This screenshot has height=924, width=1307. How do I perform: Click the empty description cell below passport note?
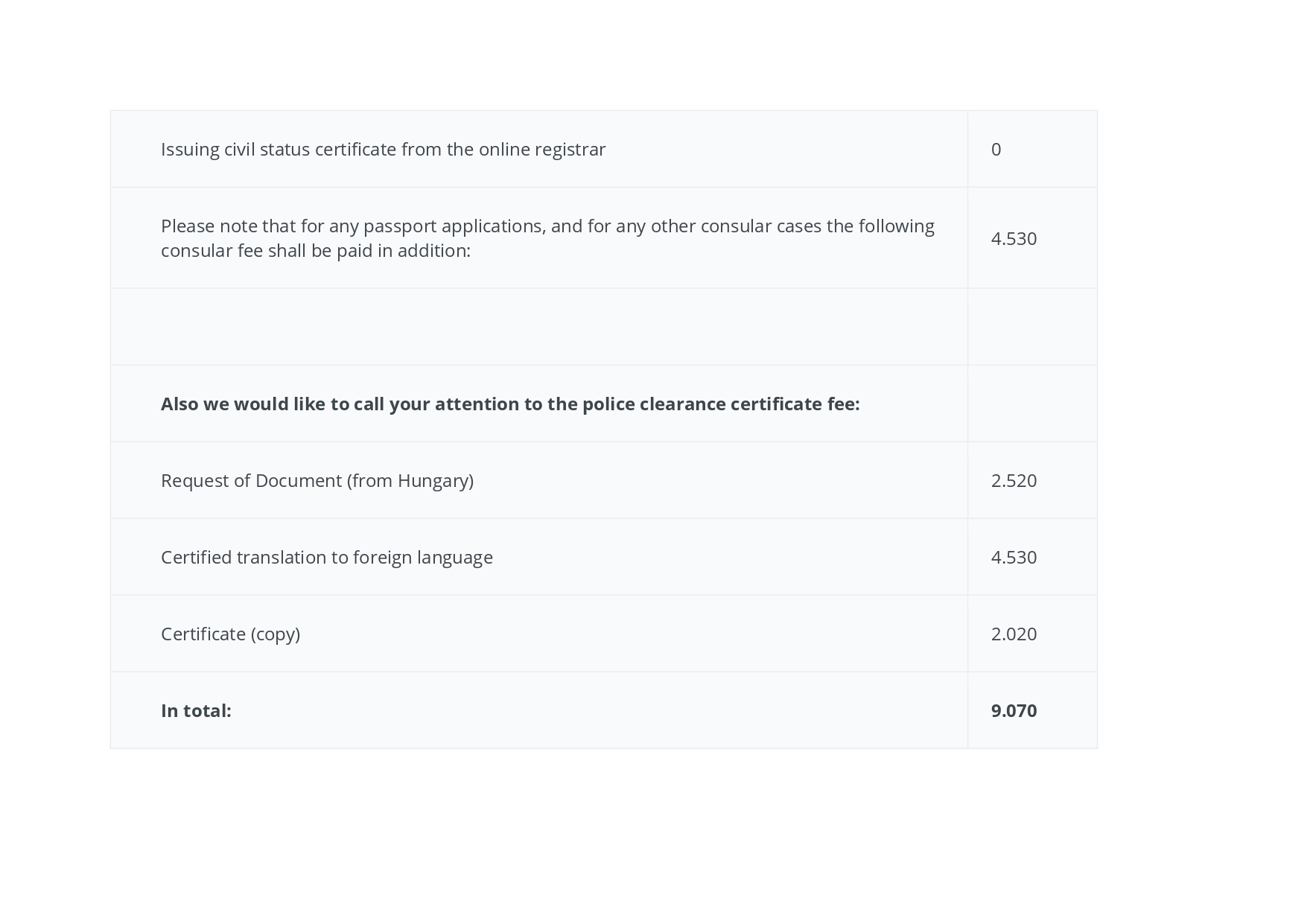pyautogui.click(x=538, y=327)
